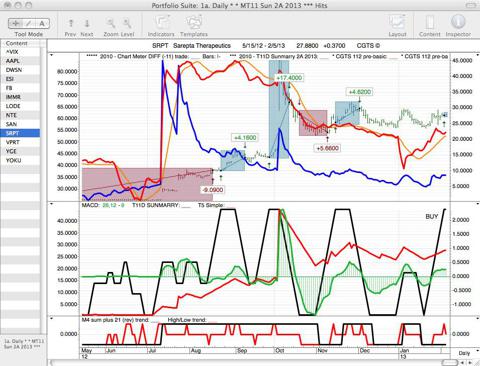Image resolution: width=480 pixels, height=366 pixels.
Task: Select VPRT in the Content list
Action: 20,142
